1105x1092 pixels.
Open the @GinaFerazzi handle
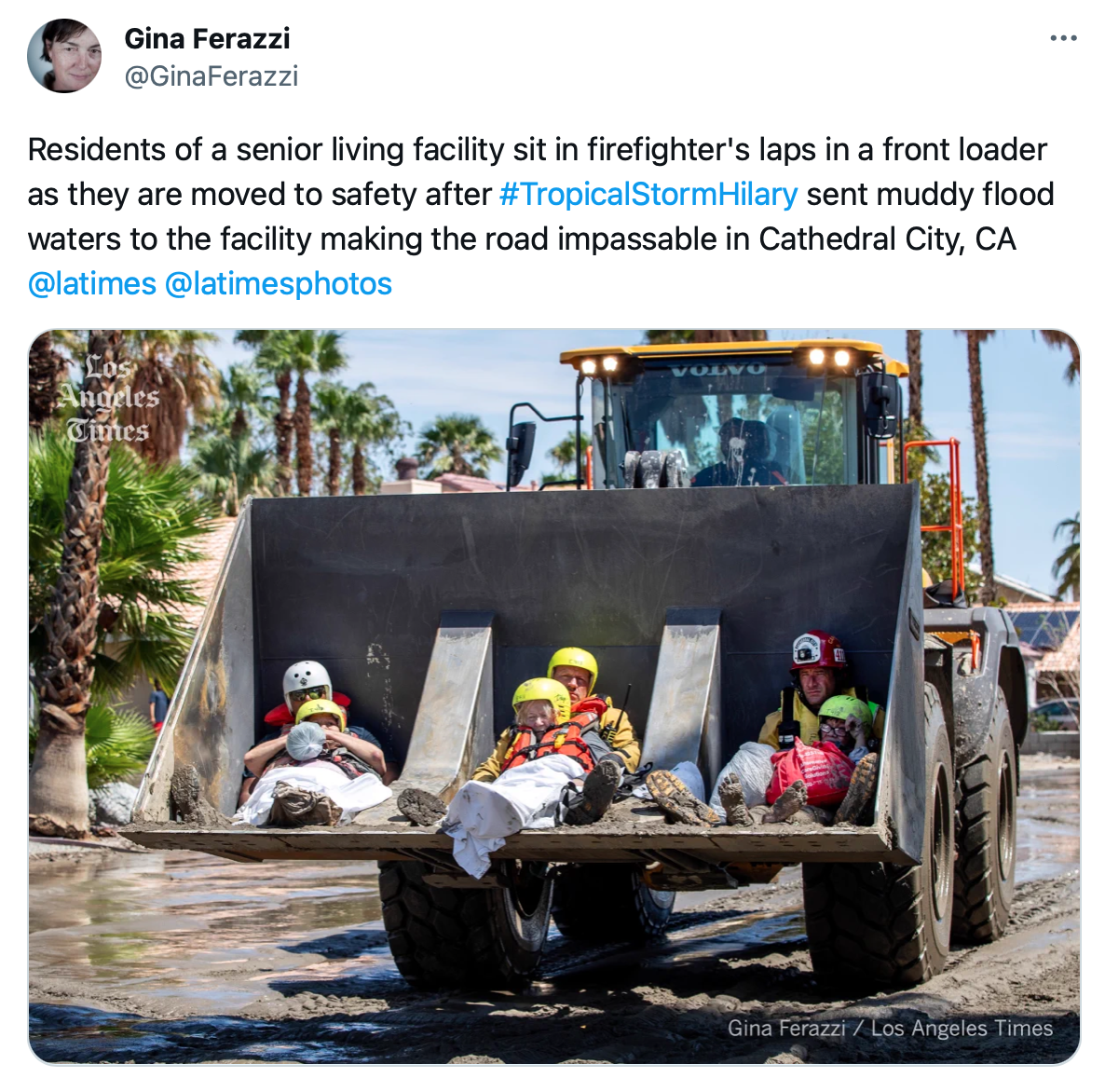coord(211,75)
